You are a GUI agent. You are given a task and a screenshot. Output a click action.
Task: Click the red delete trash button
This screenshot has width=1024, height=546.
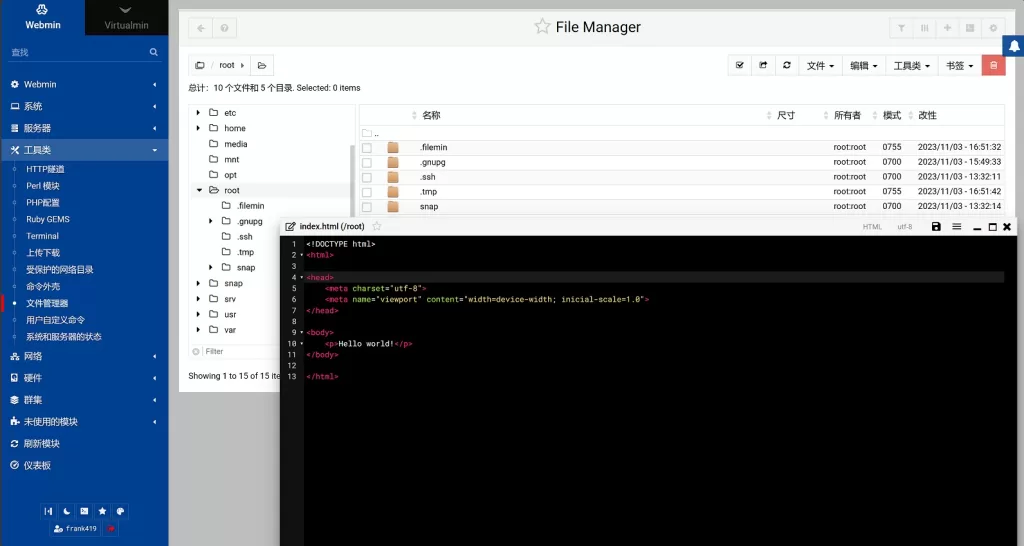coord(993,65)
